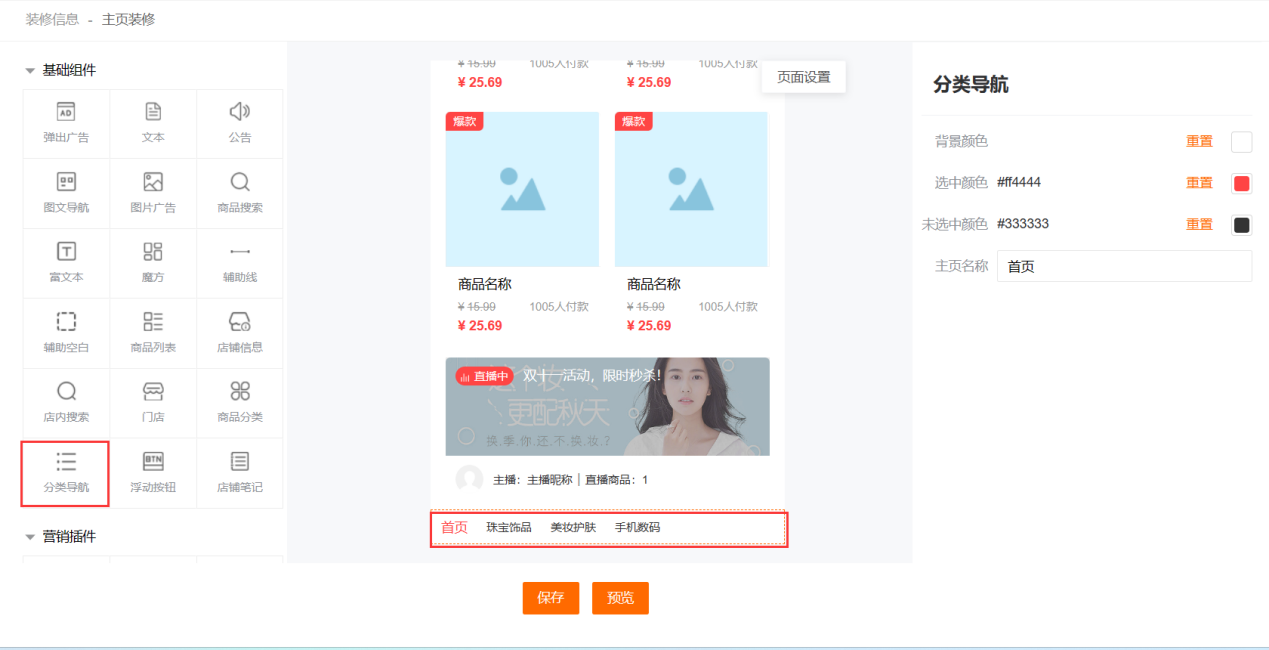The image size is (1269, 650).
Task: Add the 文本 text component
Action: (x=153, y=123)
